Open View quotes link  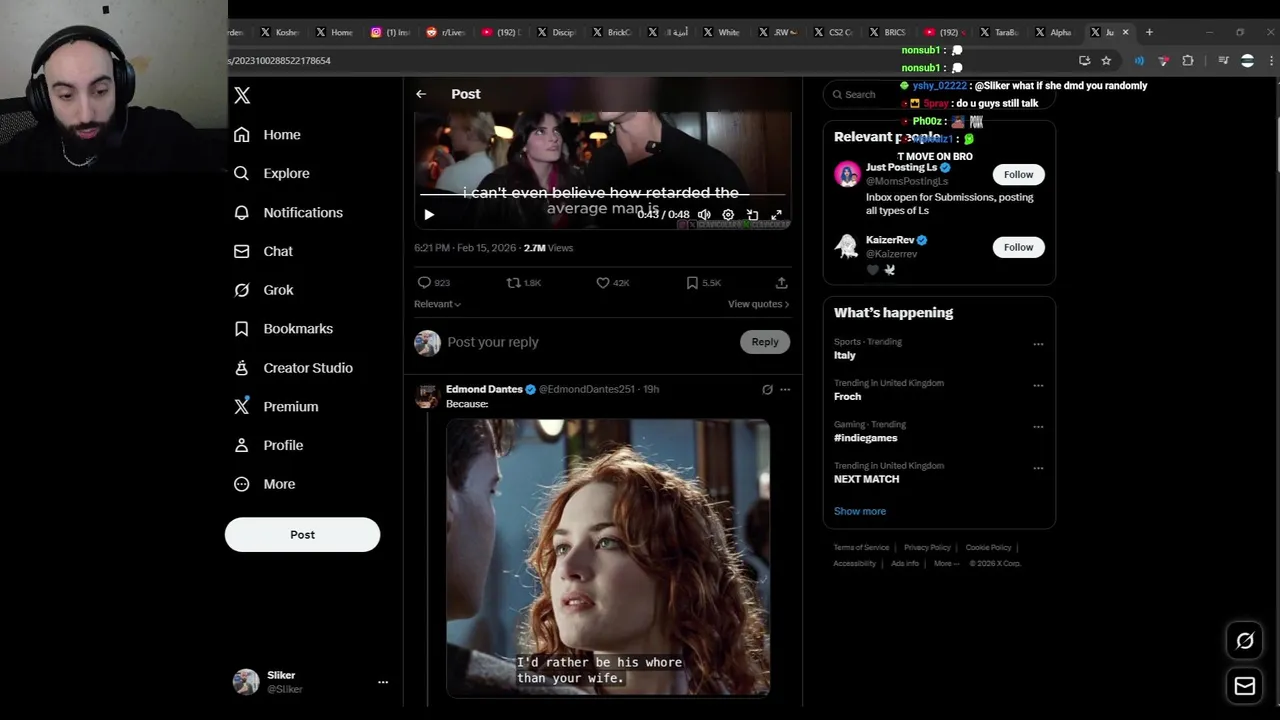(758, 304)
